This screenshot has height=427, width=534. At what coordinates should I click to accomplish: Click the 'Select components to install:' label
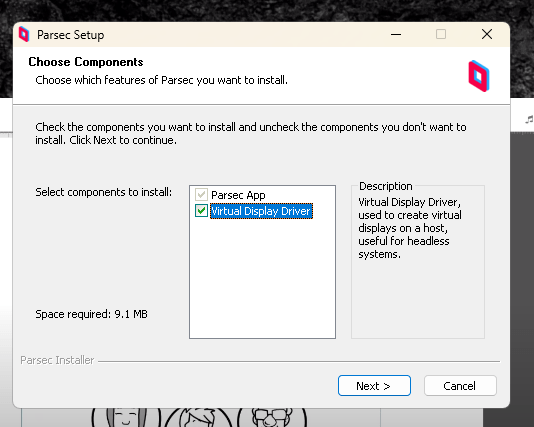tap(104, 192)
